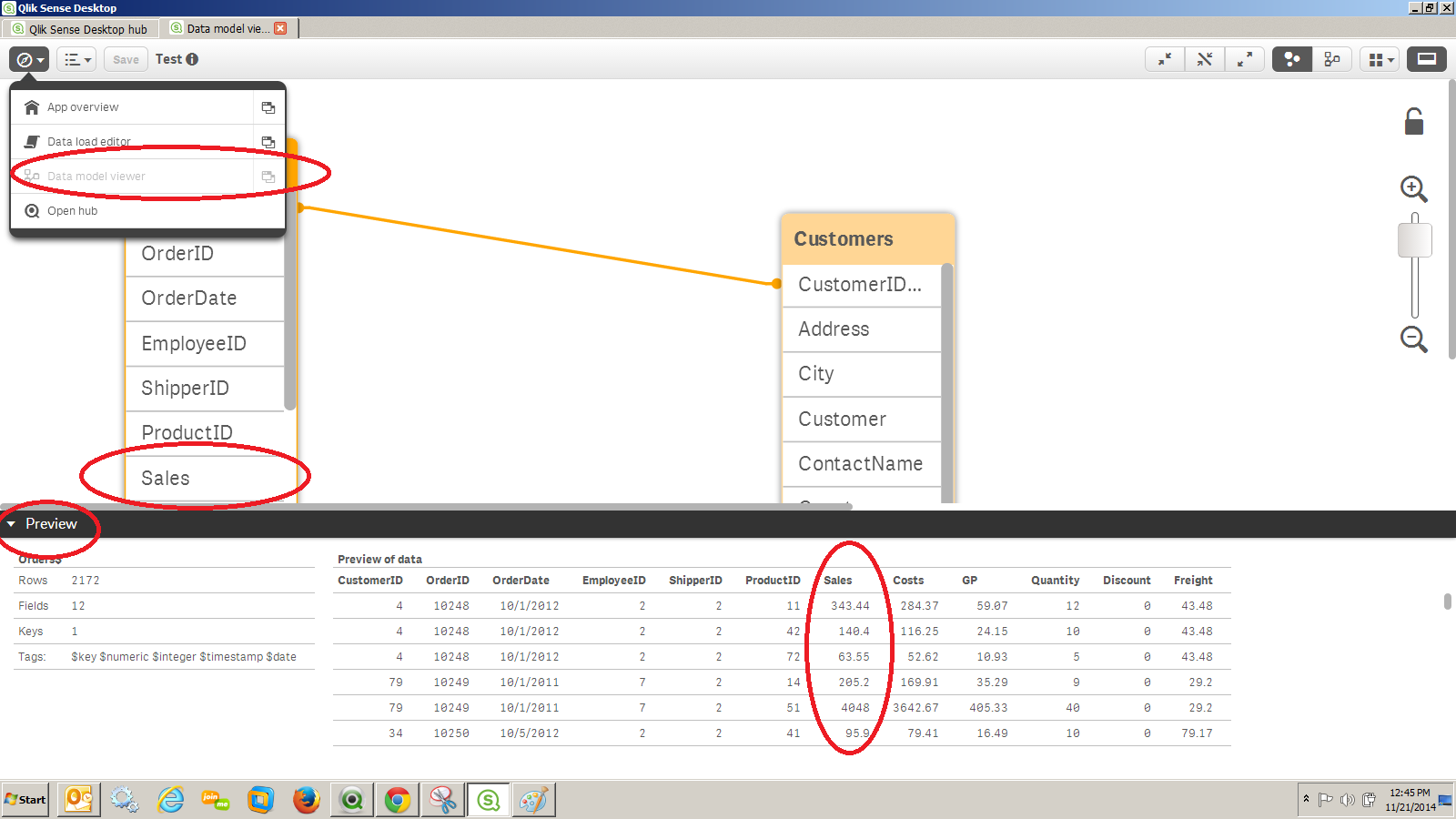Select the Customers table header

[868, 239]
